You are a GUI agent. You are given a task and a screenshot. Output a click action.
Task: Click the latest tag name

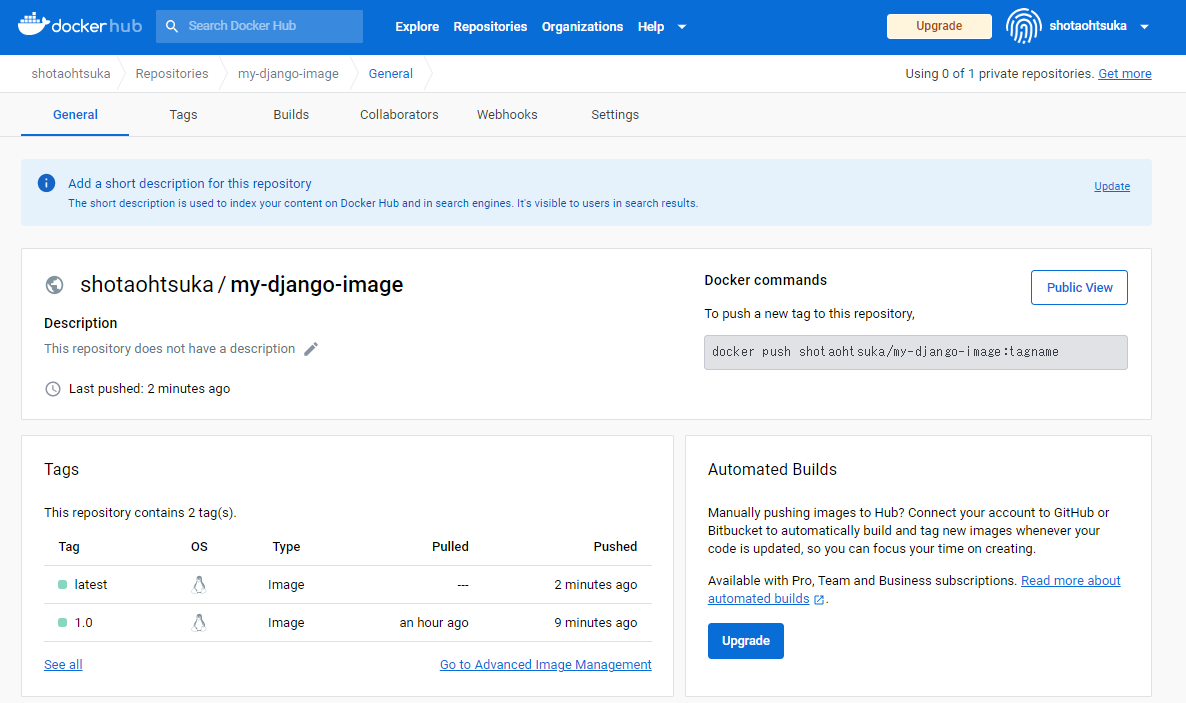(91, 584)
